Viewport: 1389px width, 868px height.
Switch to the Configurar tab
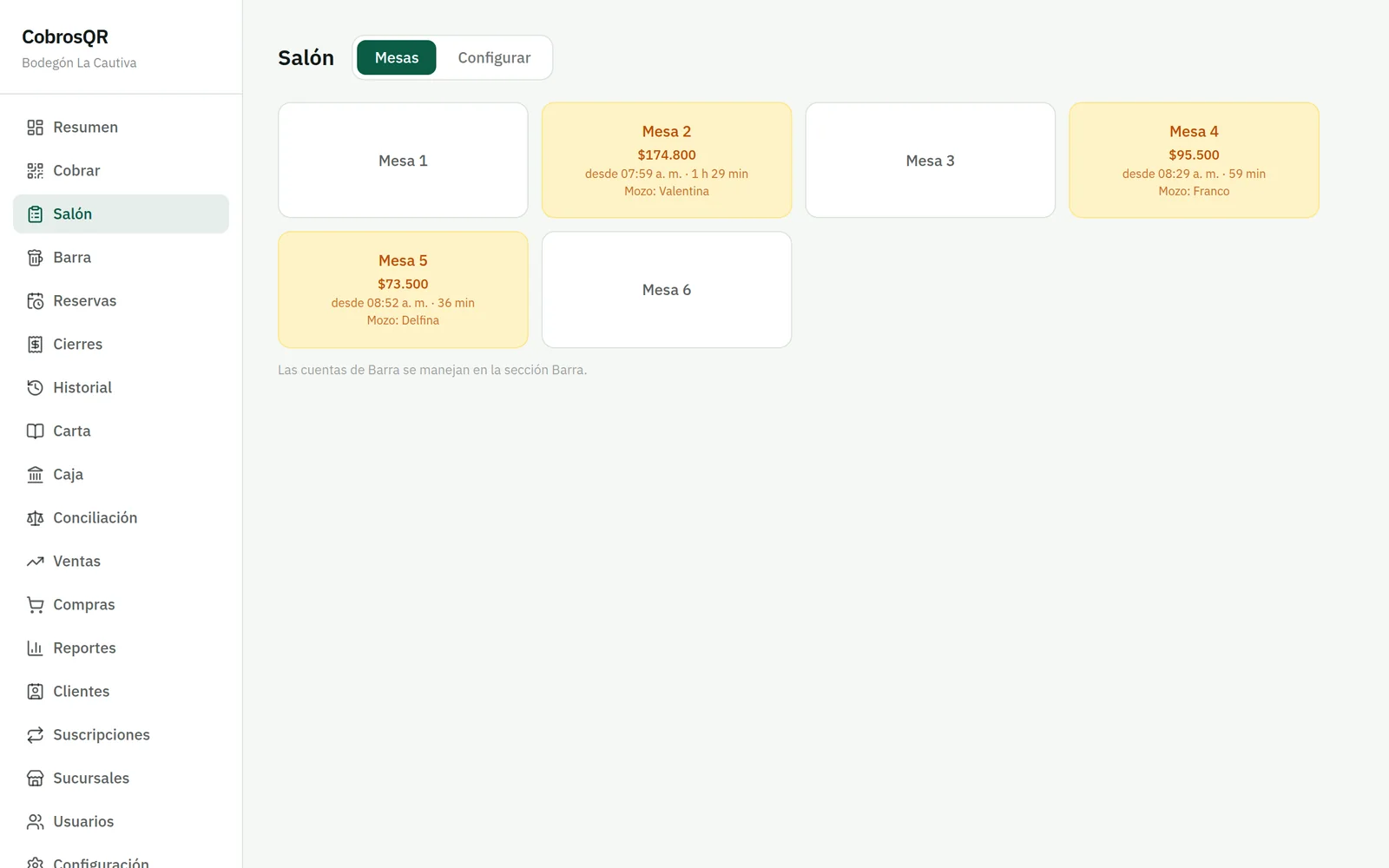[494, 57]
